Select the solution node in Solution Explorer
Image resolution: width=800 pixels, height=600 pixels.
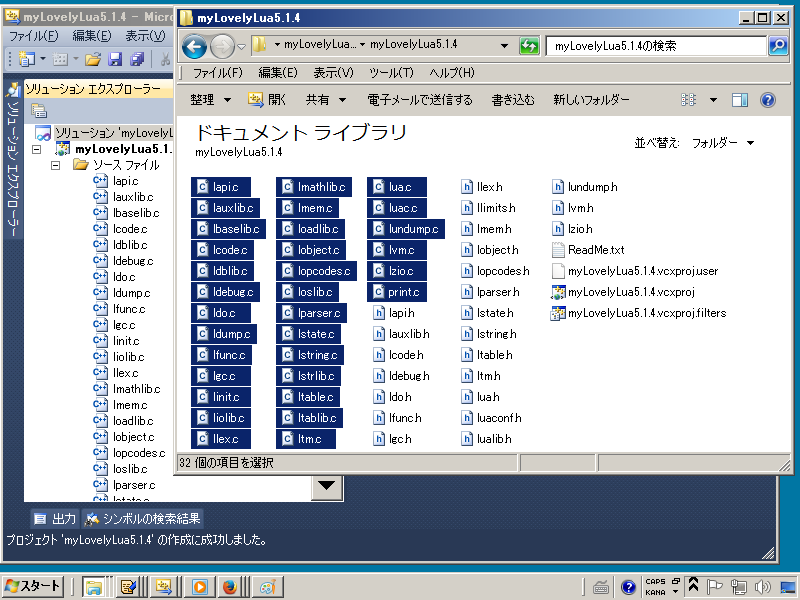(x=105, y=133)
